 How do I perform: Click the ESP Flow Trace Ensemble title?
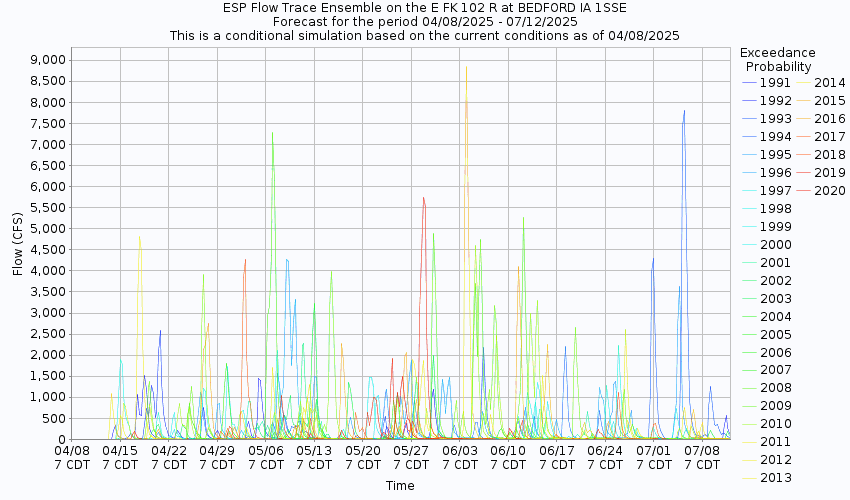(x=425, y=8)
